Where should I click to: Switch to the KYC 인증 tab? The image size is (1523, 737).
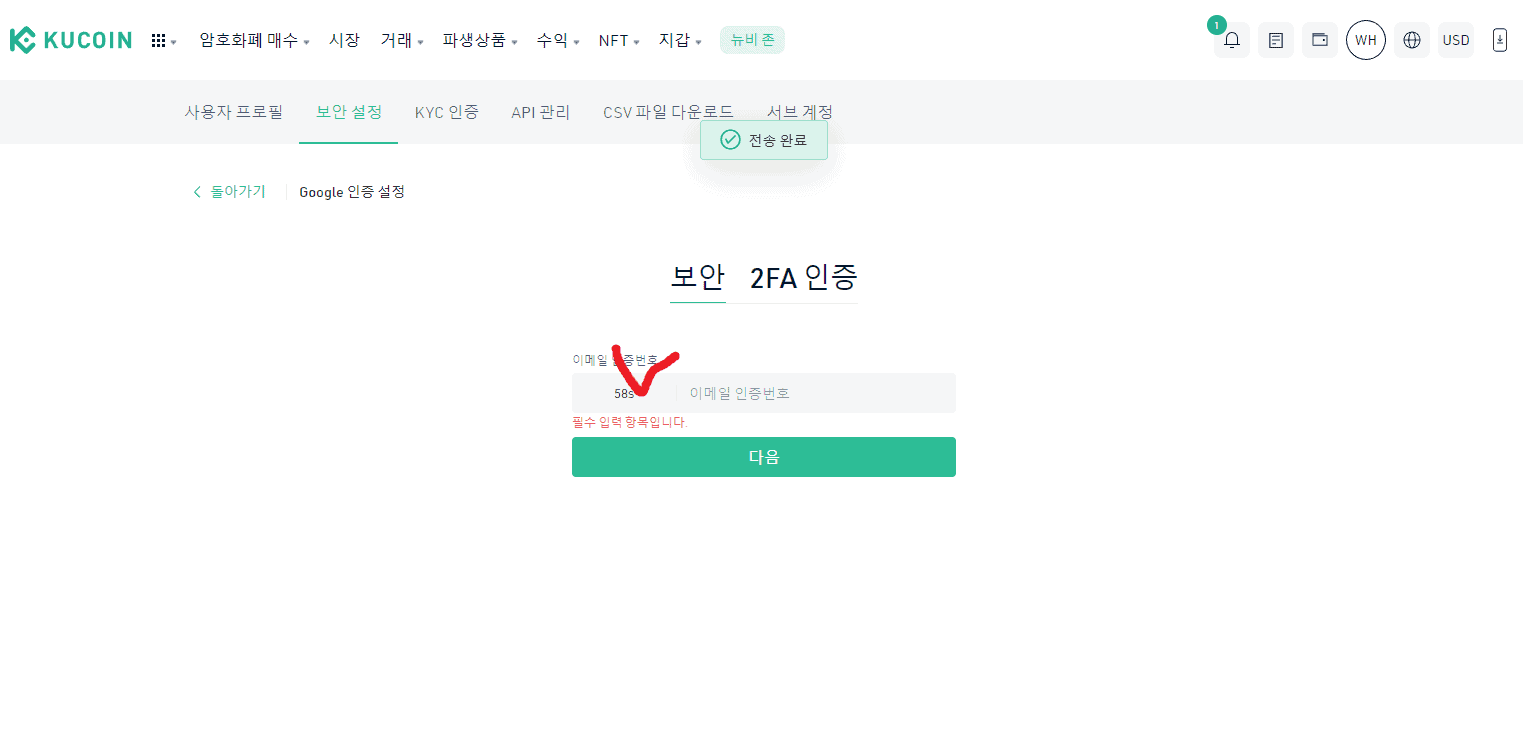coord(447,112)
